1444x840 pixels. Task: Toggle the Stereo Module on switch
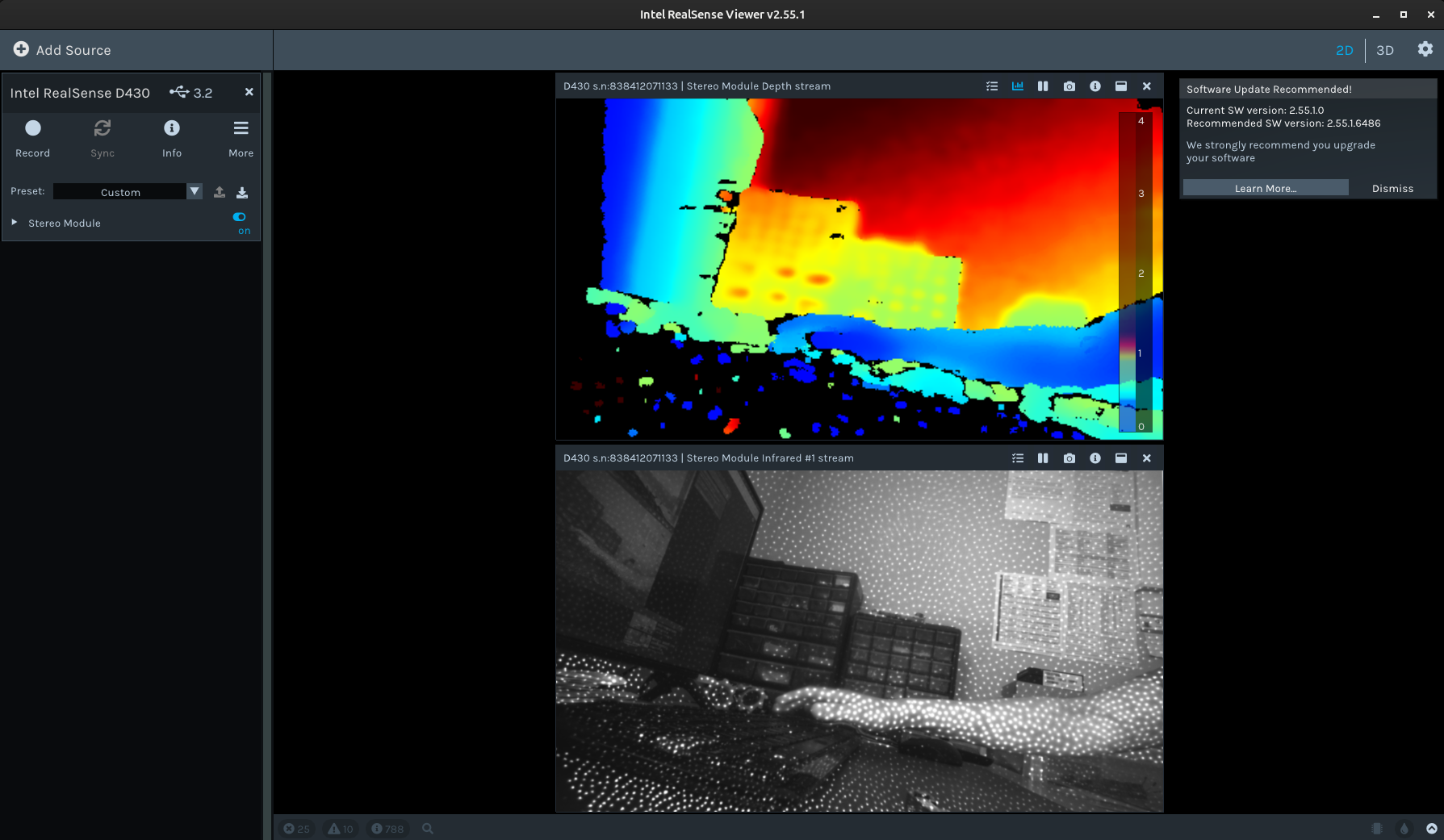pyautogui.click(x=240, y=217)
